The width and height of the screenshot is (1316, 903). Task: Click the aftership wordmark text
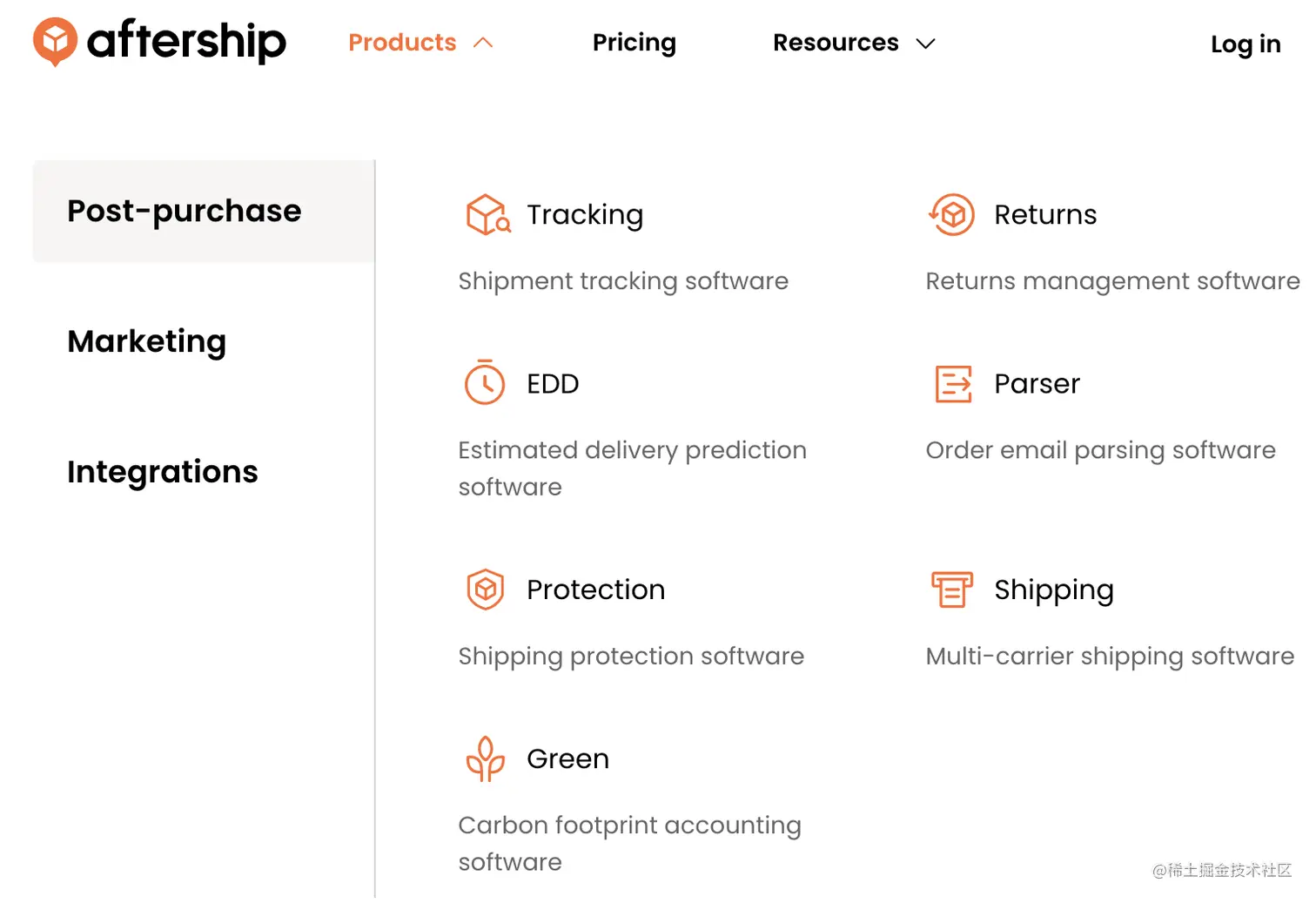coord(186,41)
